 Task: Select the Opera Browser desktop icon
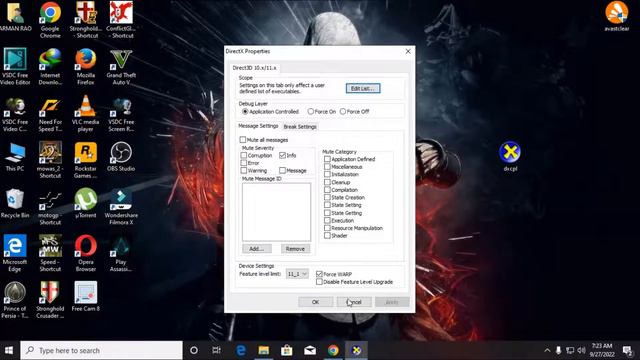pos(86,253)
